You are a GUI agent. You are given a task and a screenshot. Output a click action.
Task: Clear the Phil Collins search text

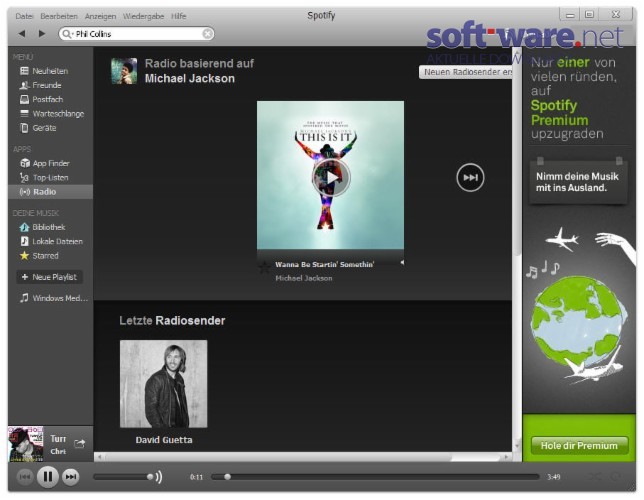[208, 34]
